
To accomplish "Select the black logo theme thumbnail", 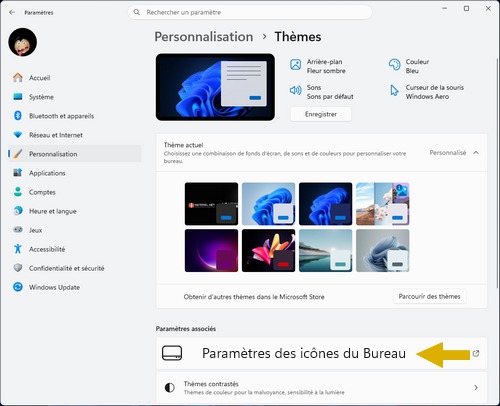I will 211,204.
